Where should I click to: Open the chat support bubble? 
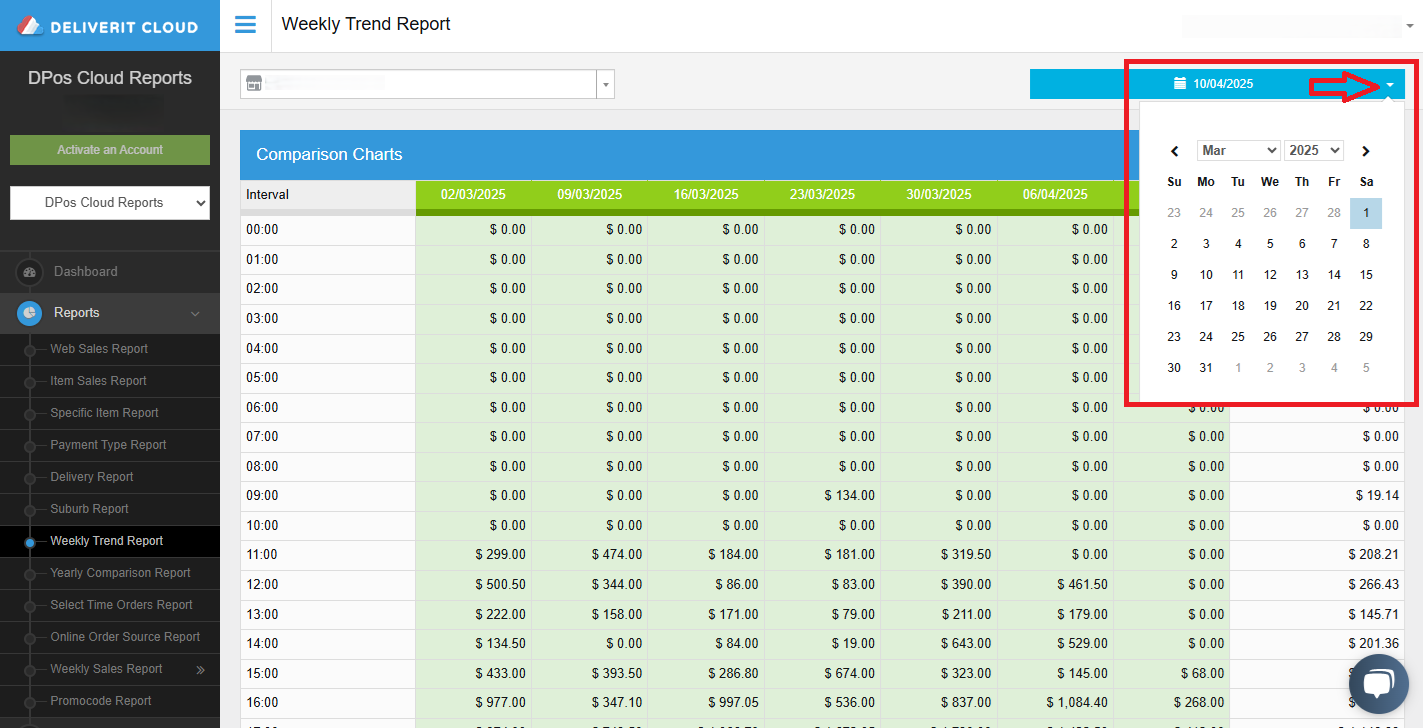click(x=1378, y=684)
